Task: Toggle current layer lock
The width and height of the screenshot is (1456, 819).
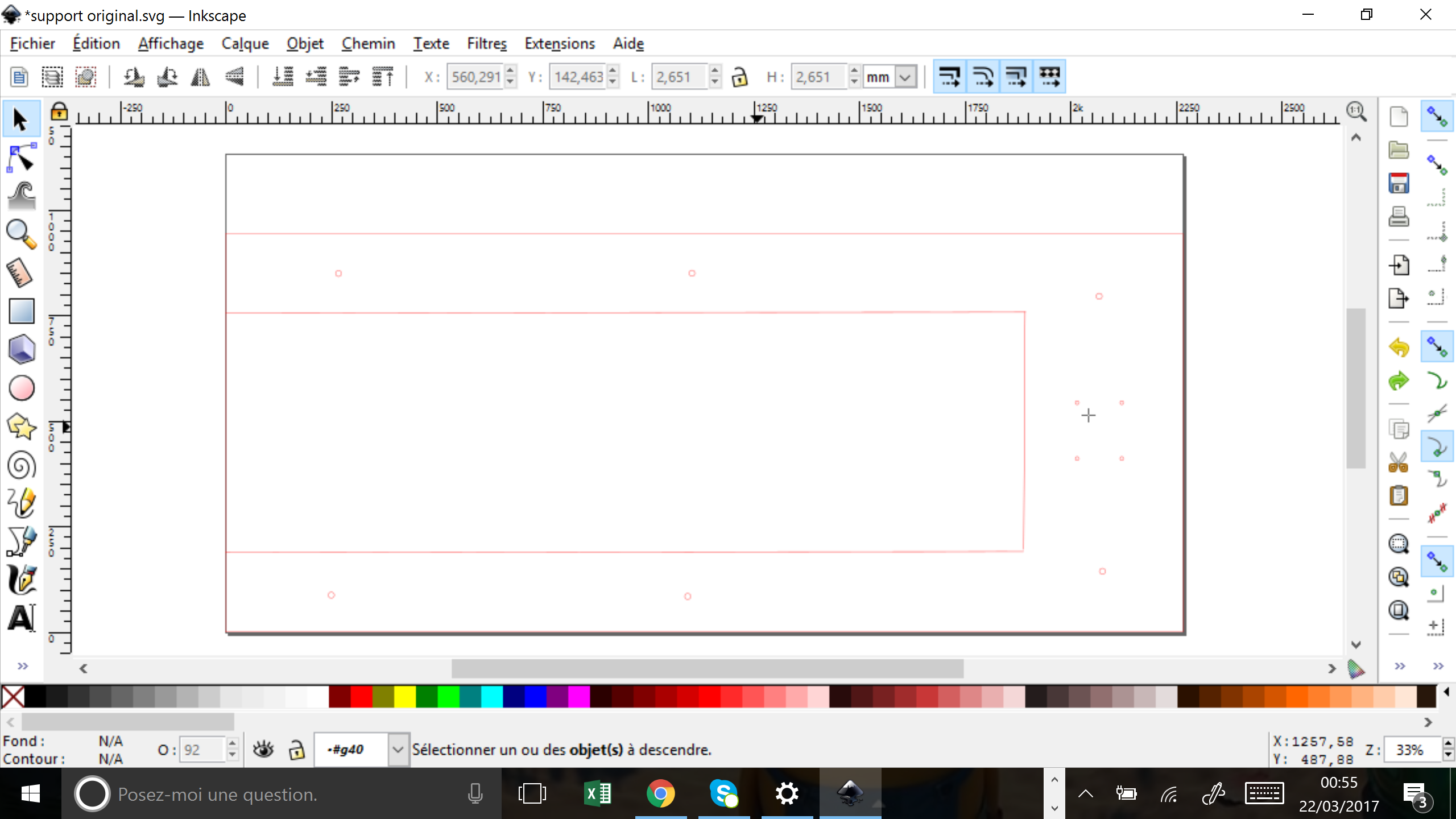Action: tap(296, 750)
